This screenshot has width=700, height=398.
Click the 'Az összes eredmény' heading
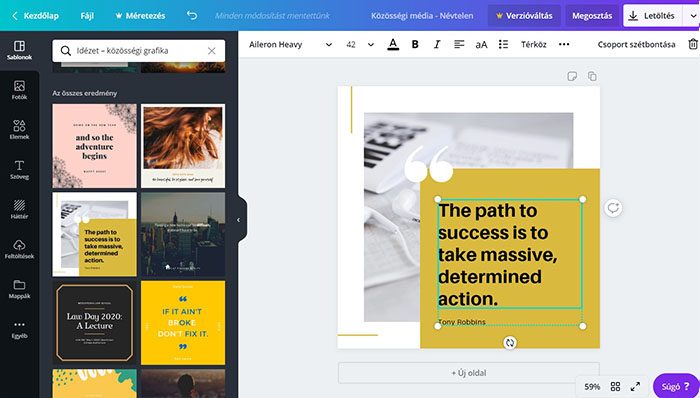tap(85, 93)
